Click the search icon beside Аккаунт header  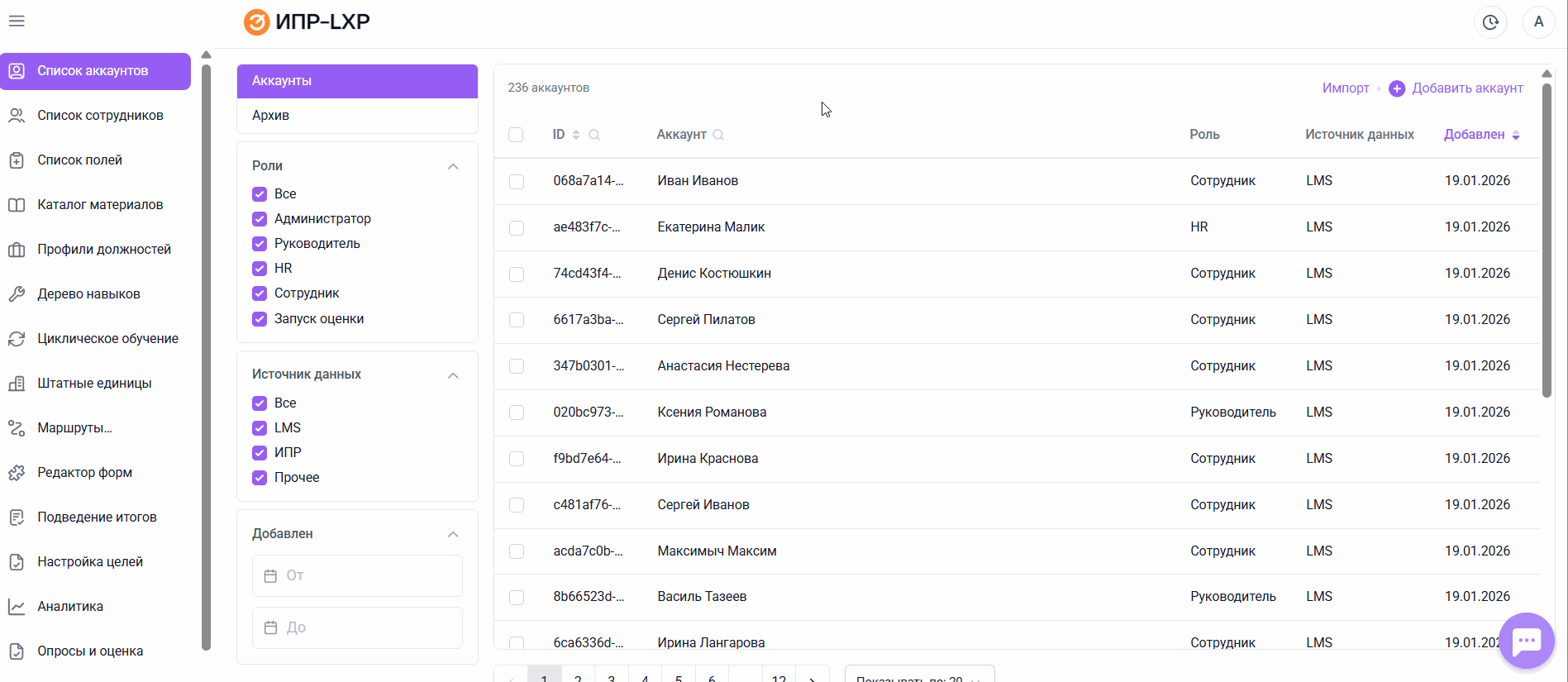click(718, 135)
